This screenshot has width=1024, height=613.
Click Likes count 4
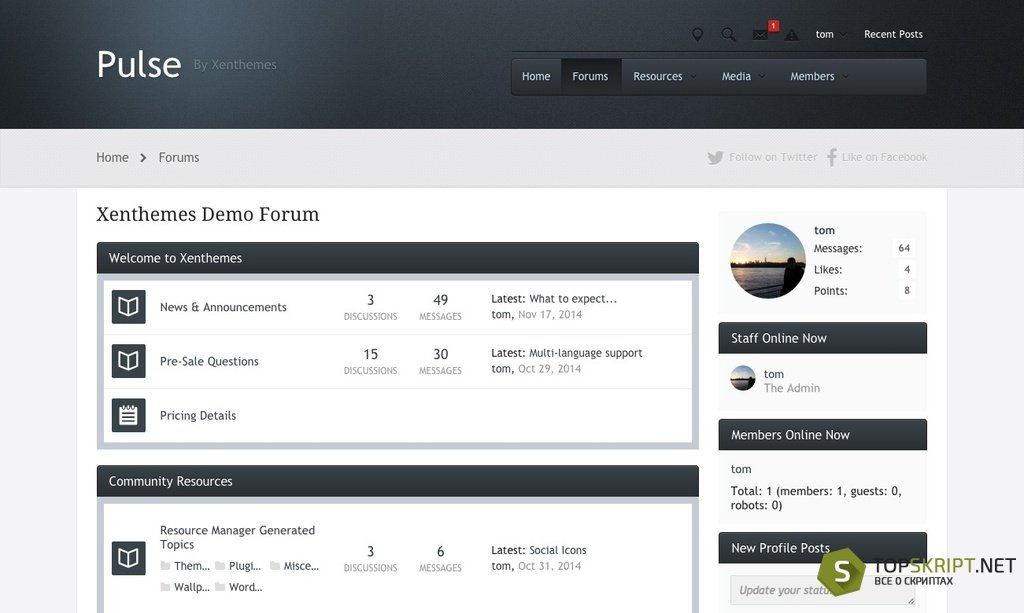tap(906, 269)
